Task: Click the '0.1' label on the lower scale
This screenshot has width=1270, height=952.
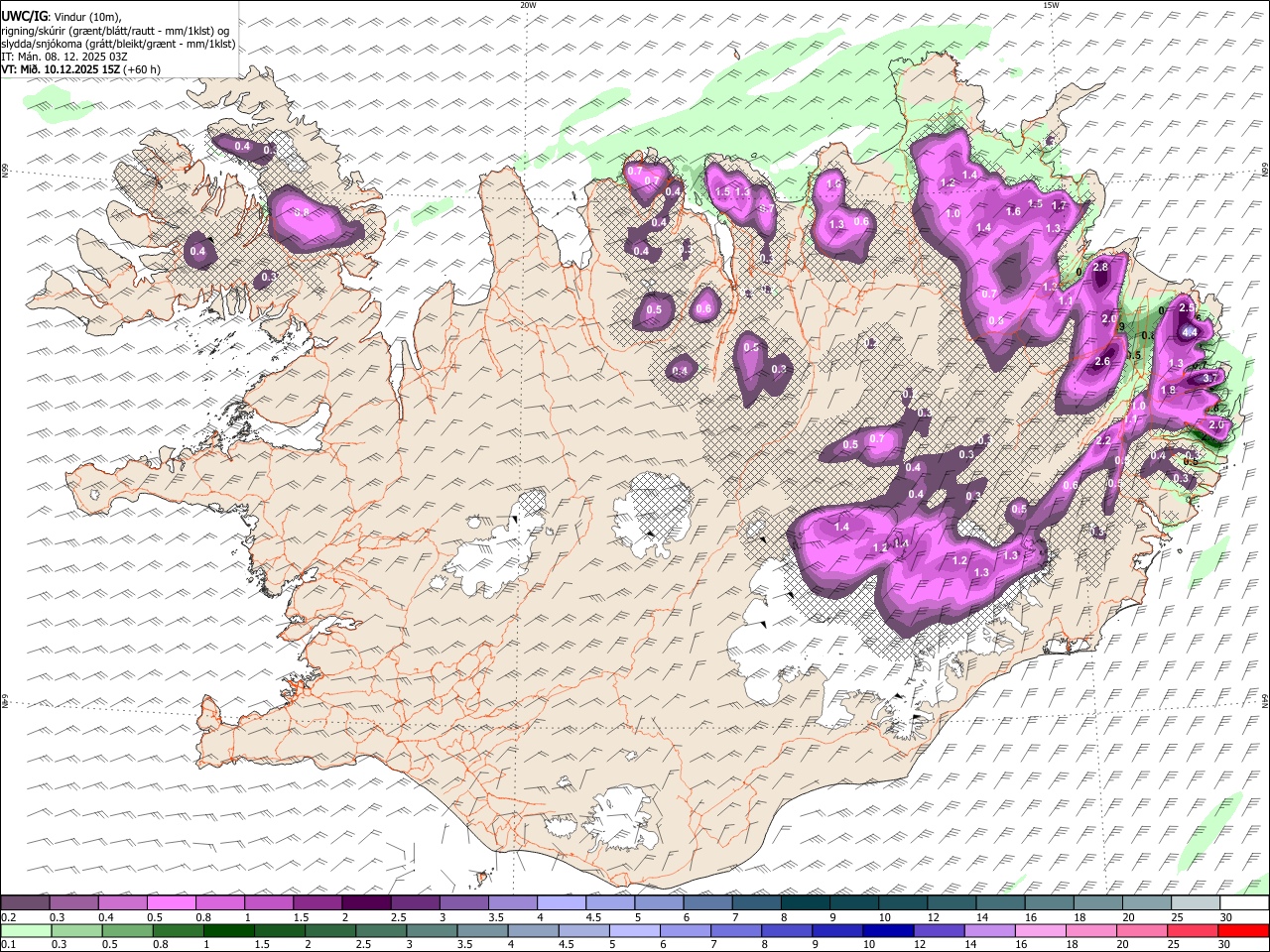Action: click(9, 945)
